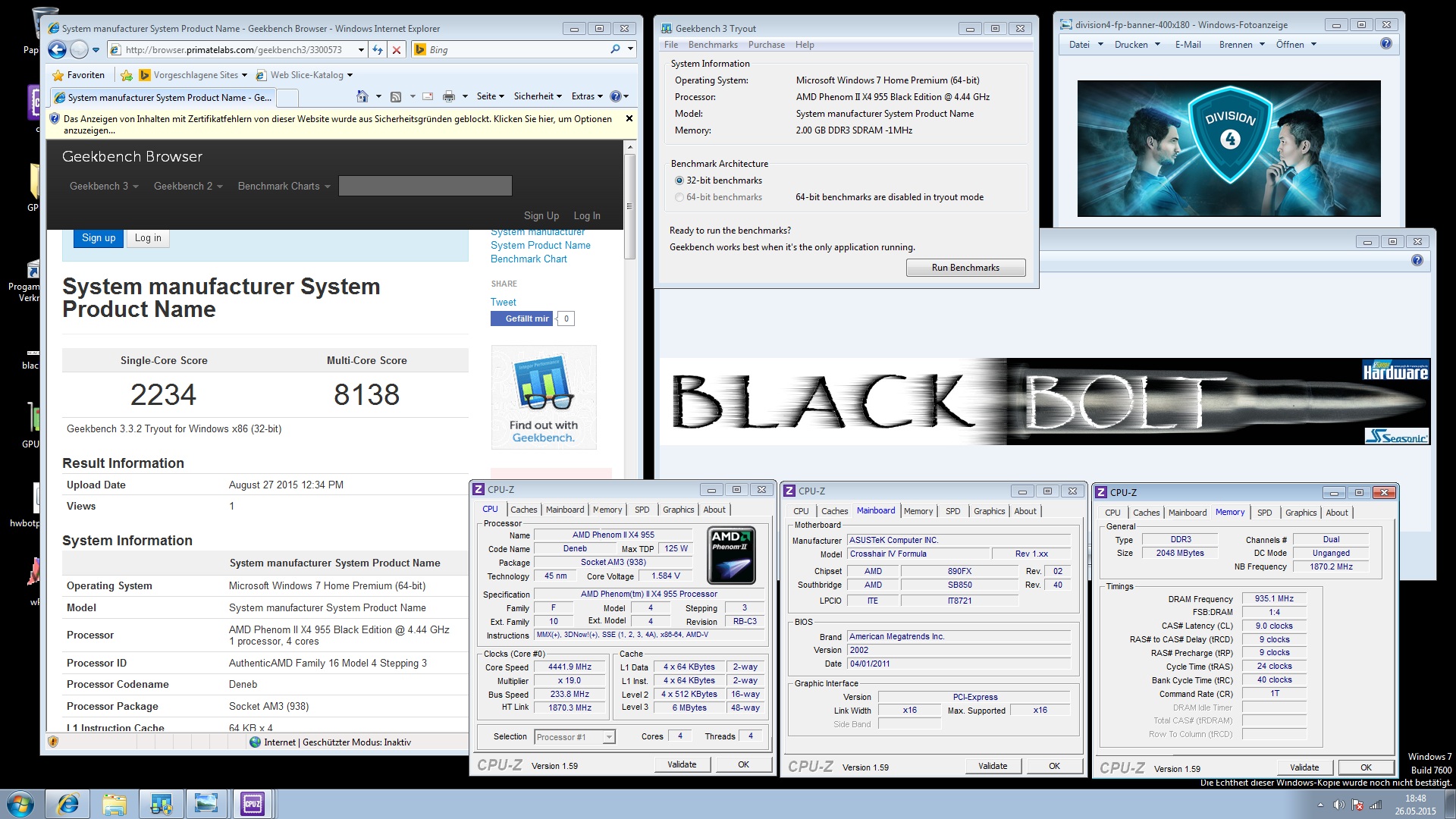The width and height of the screenshot is (1456, 819).
Task: Open Extras menu in IE
Action: click(587, 96)
